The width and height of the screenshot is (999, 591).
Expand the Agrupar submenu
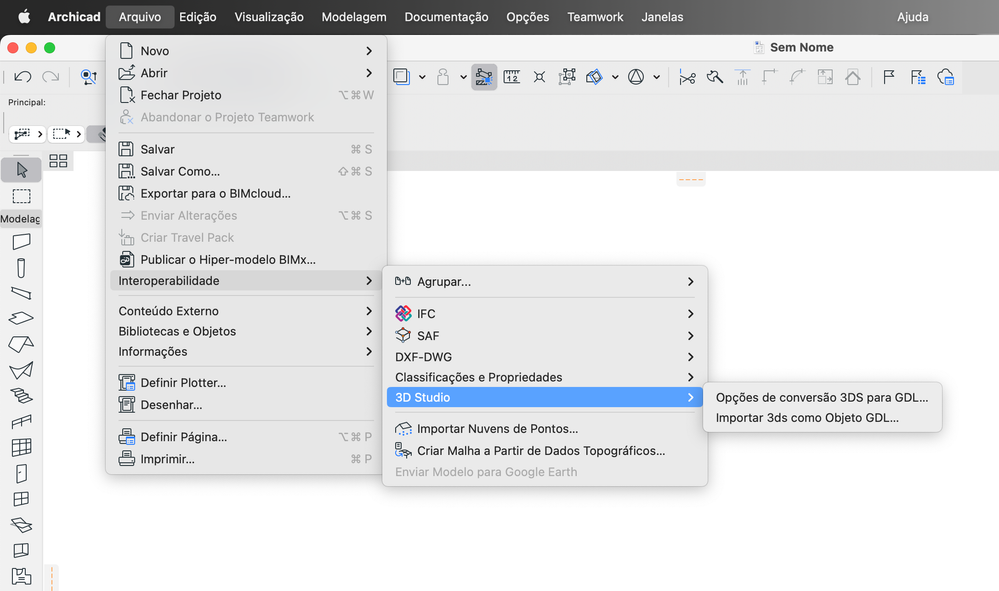tap(545, 282)
